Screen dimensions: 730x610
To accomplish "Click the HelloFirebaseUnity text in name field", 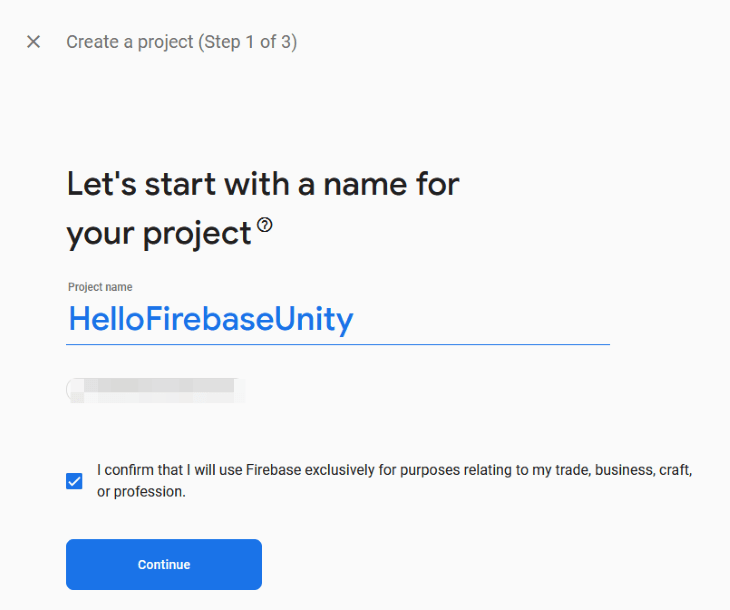I will click(x=211, y=320).
